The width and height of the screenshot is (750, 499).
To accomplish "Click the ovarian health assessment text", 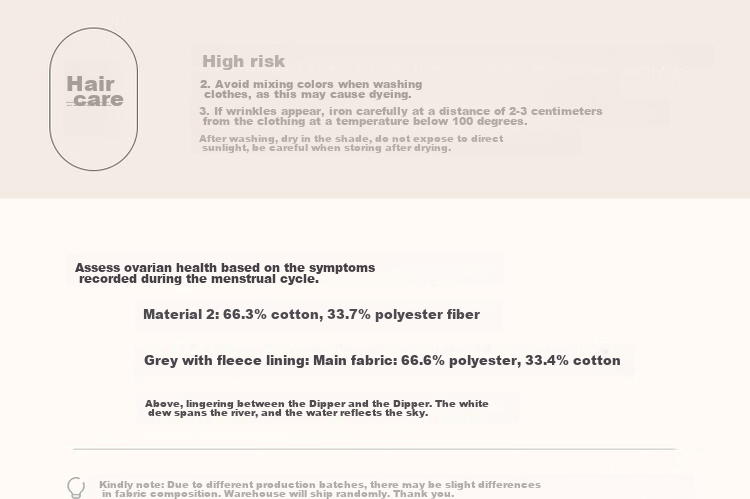I will pyautogui.click(x=225, y=273).
